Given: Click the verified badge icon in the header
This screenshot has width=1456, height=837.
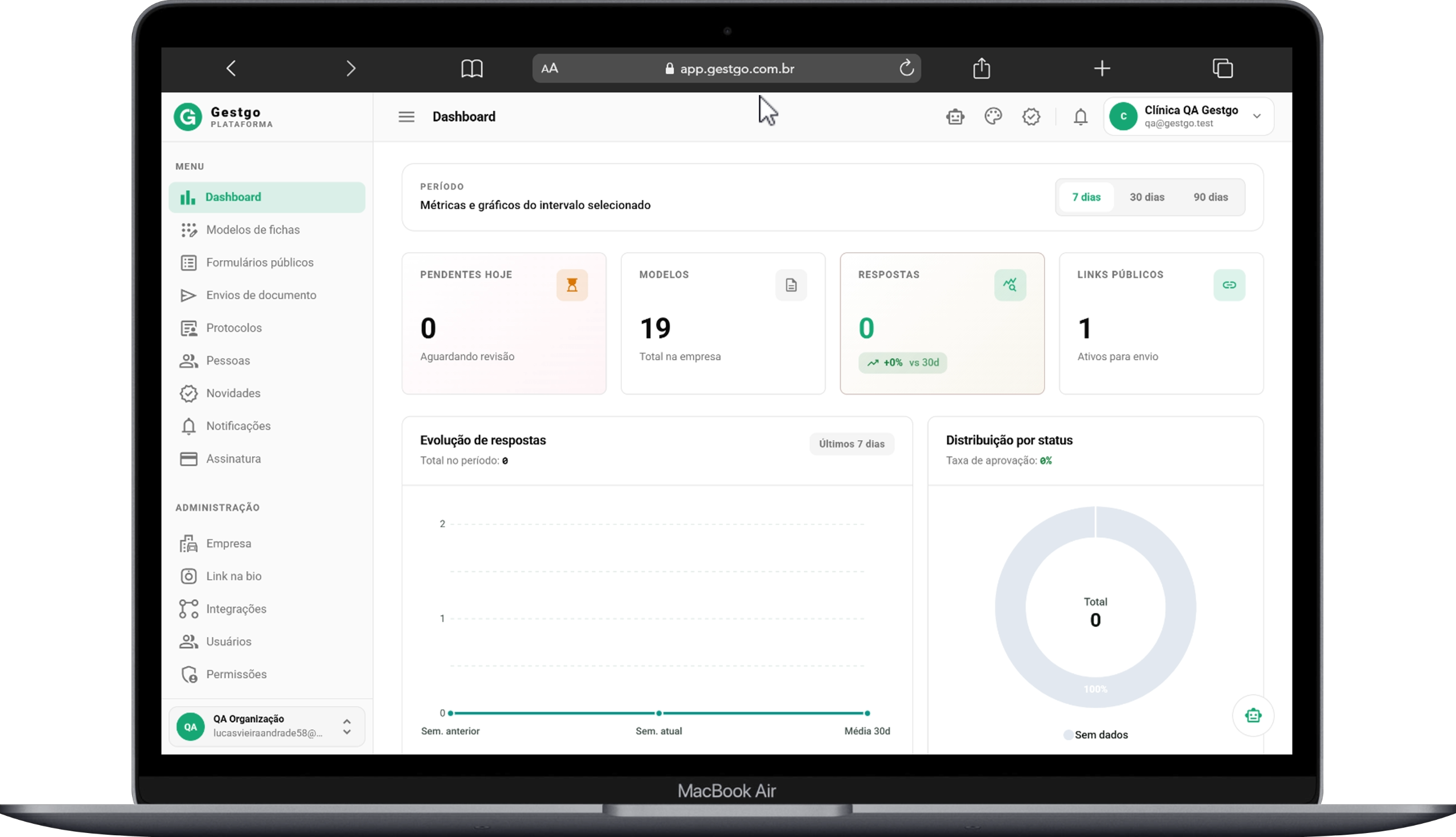Looking at the screenshot, I should click(x=1031, y=117).
